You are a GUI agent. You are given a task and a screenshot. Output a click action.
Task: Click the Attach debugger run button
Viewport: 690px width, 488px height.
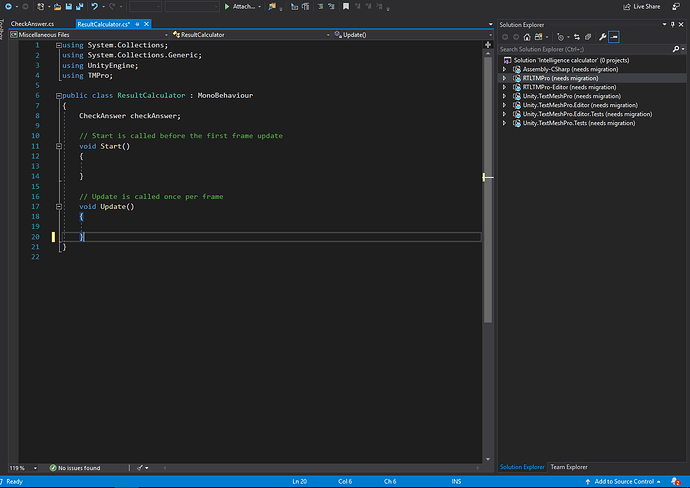(x=241, y=6)
